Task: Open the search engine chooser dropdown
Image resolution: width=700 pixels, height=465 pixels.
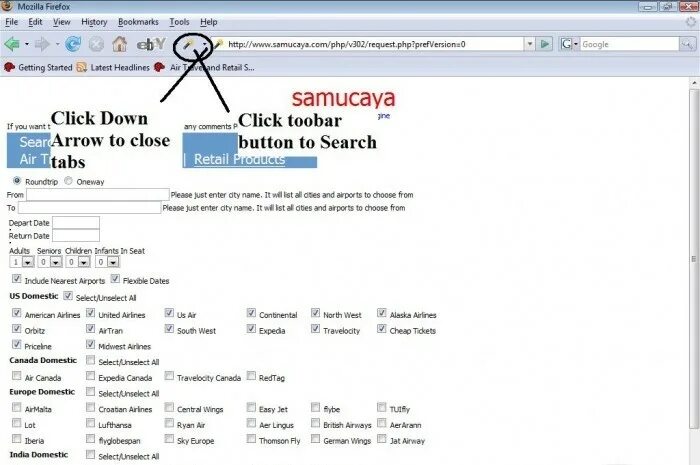Action: 575,44
